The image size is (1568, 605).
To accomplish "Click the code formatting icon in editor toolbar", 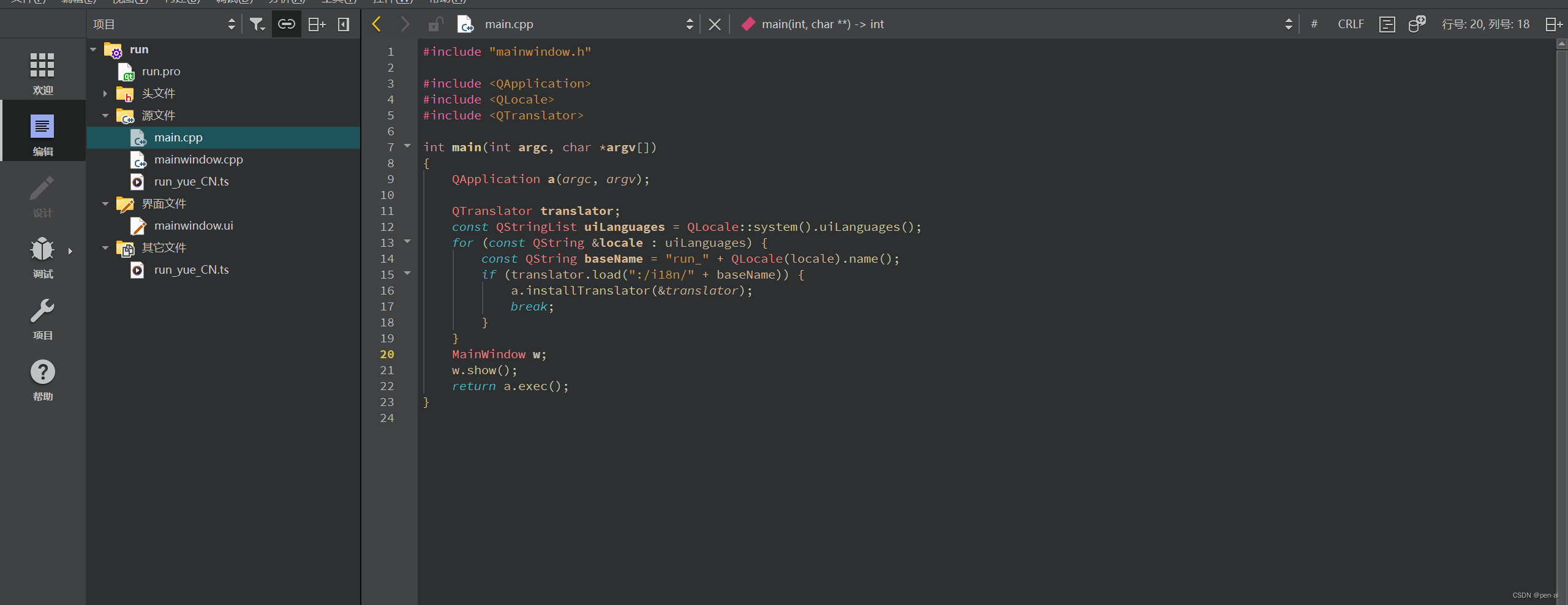I will pyautogui.click(x=1387, y=24).
